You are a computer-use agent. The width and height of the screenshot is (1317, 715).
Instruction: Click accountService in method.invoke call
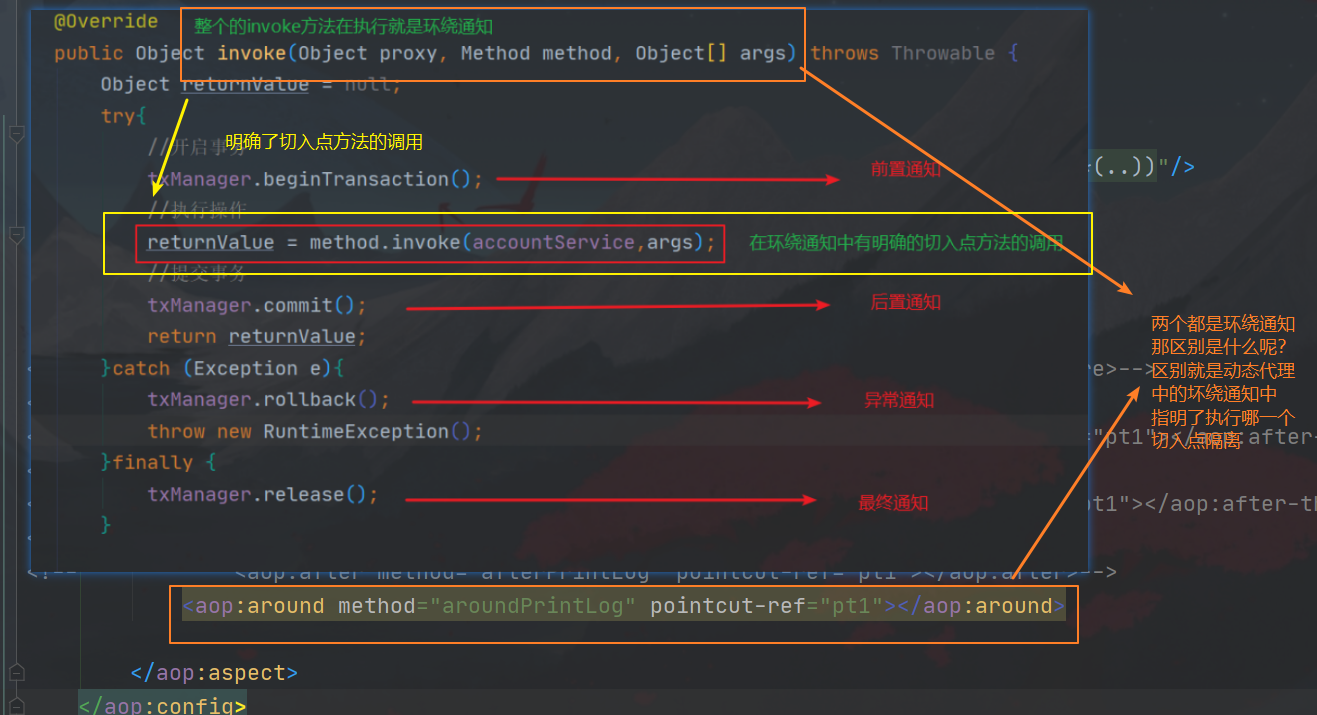(554, 242)
